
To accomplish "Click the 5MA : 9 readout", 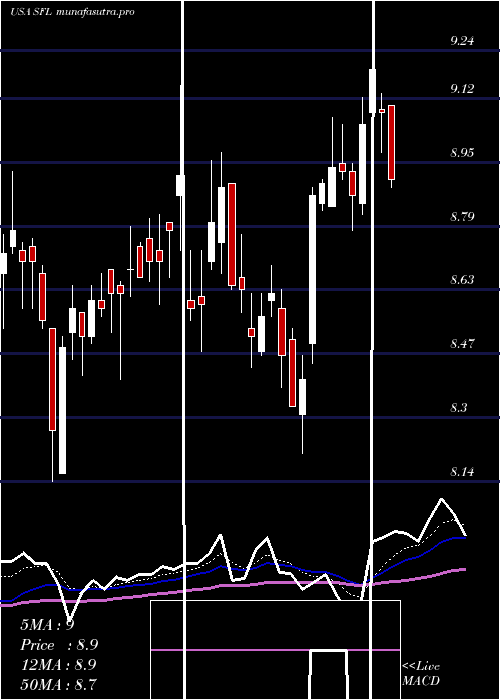I will pos(47,625).
